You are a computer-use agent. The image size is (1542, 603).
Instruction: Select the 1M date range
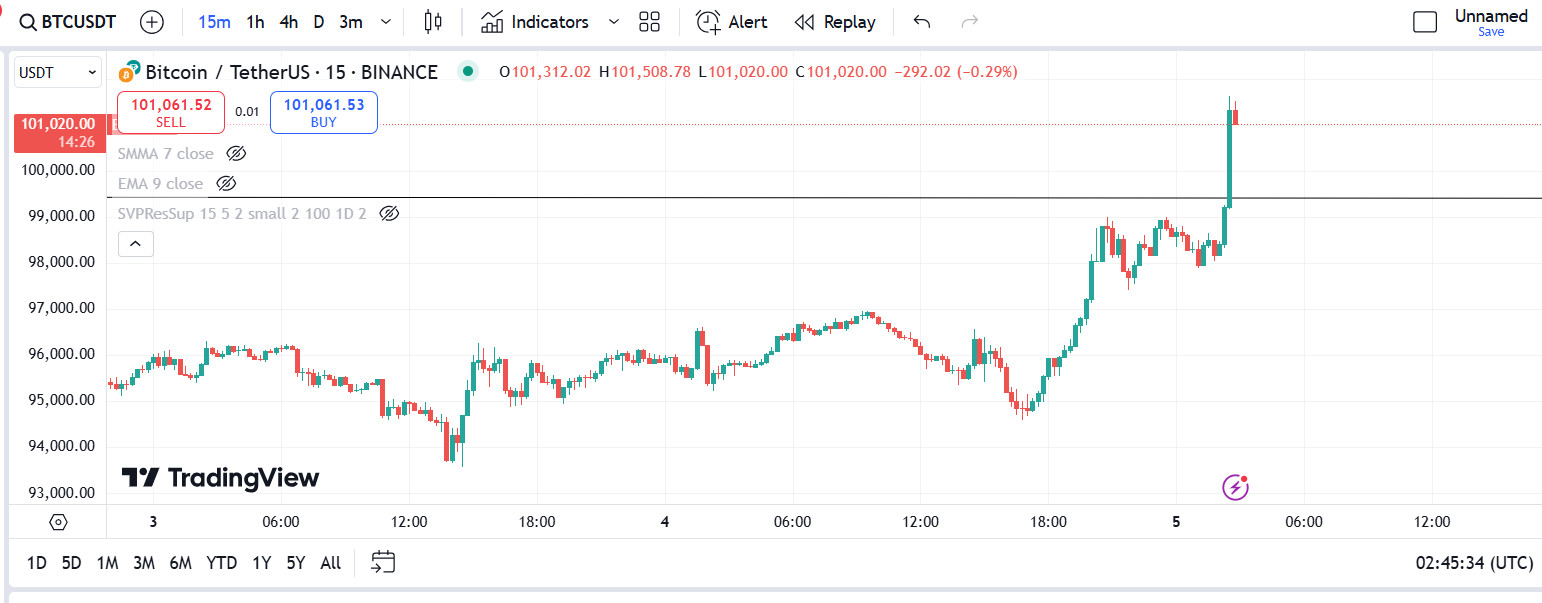(107, 563)
